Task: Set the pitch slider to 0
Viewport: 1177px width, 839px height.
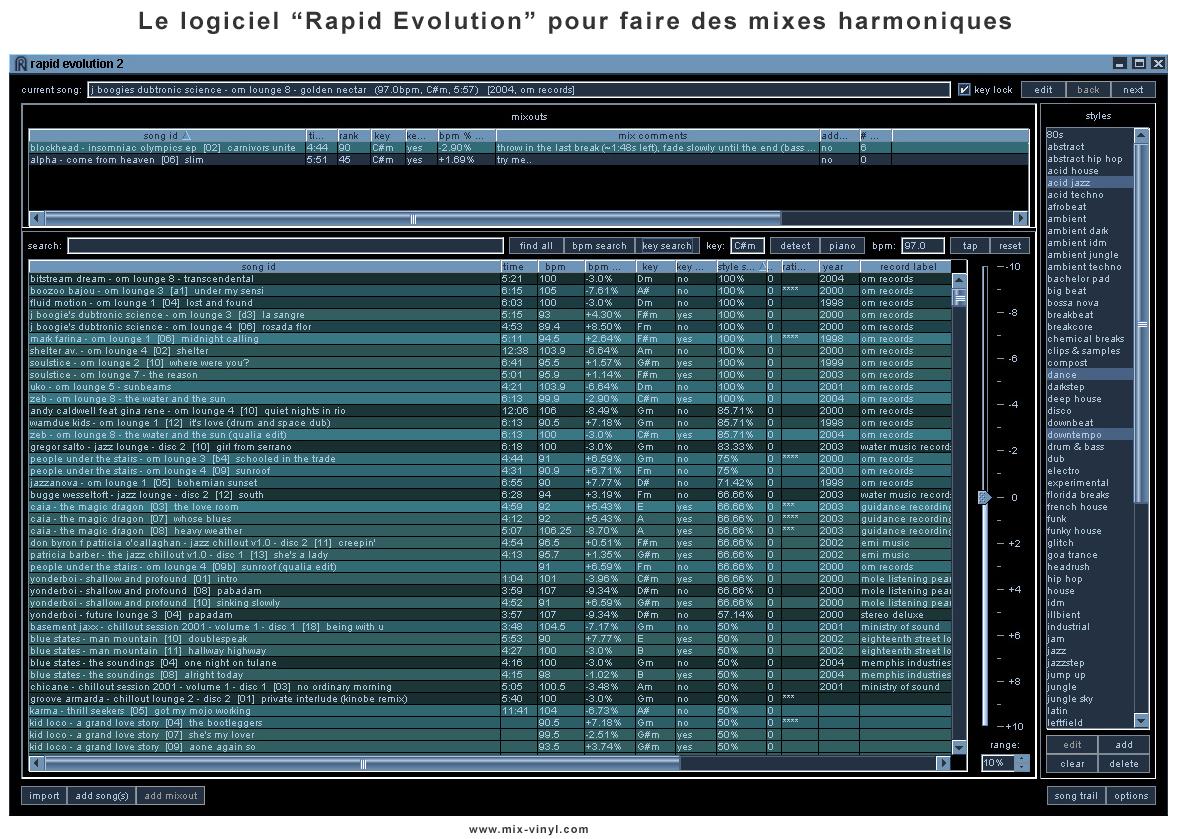Action: [984, 495]
